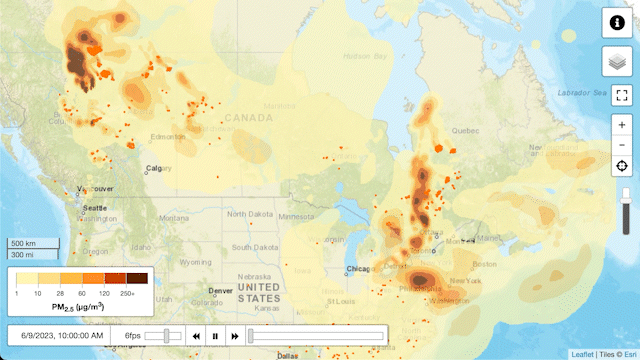Click the 120 red-brown legend swatch
The height and width of the screenshot is (360, 640).
[115, 278]
